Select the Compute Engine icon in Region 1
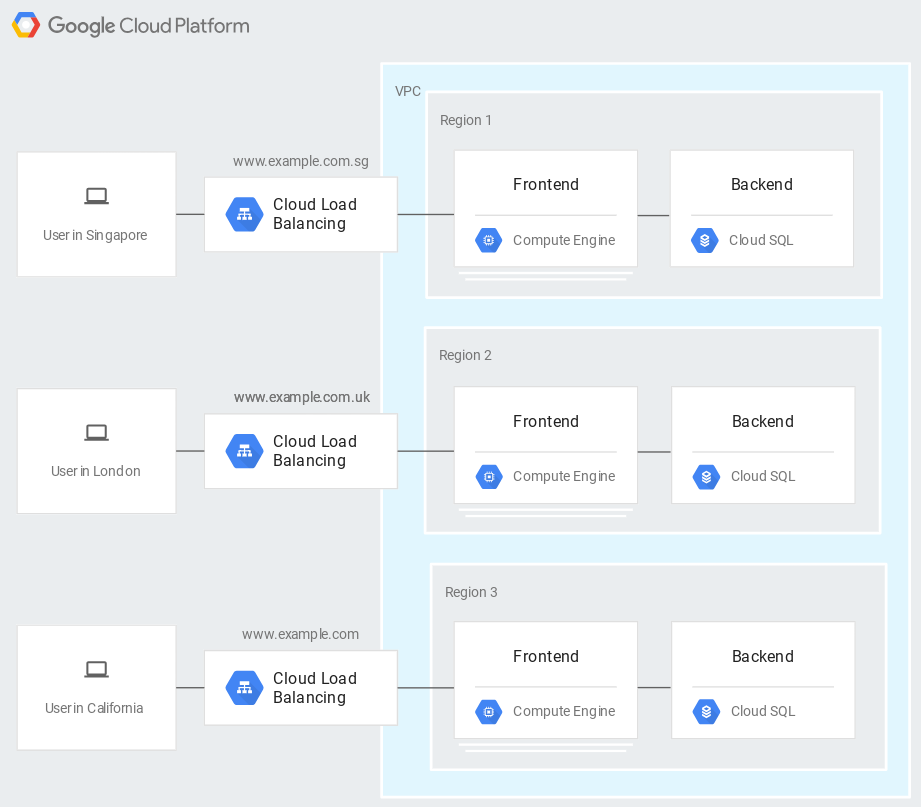The height and width of the screenshot is (807, 921). coord(489,240)
